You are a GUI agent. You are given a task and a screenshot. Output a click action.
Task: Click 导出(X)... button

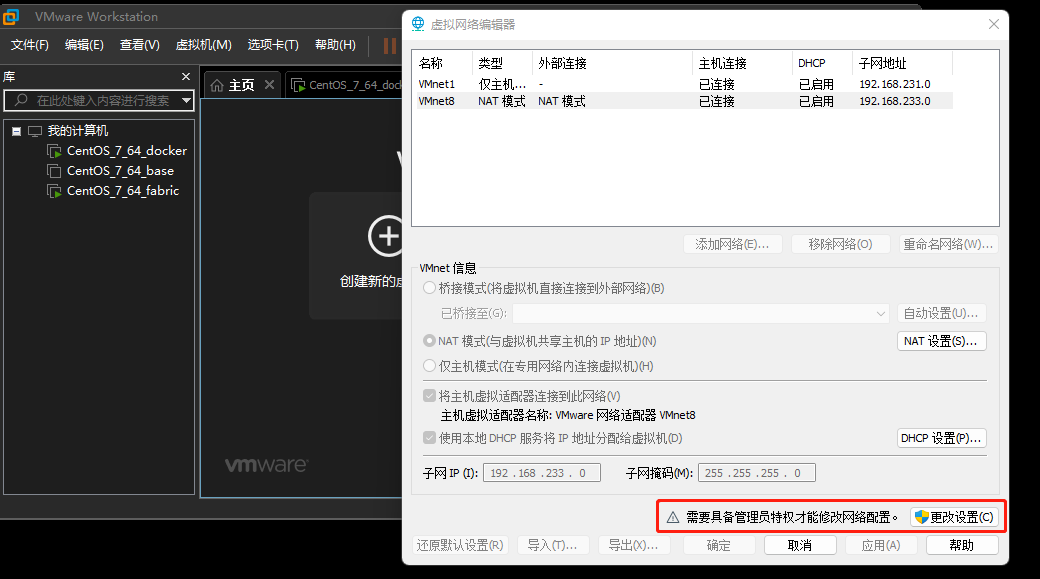pos(633,545)
